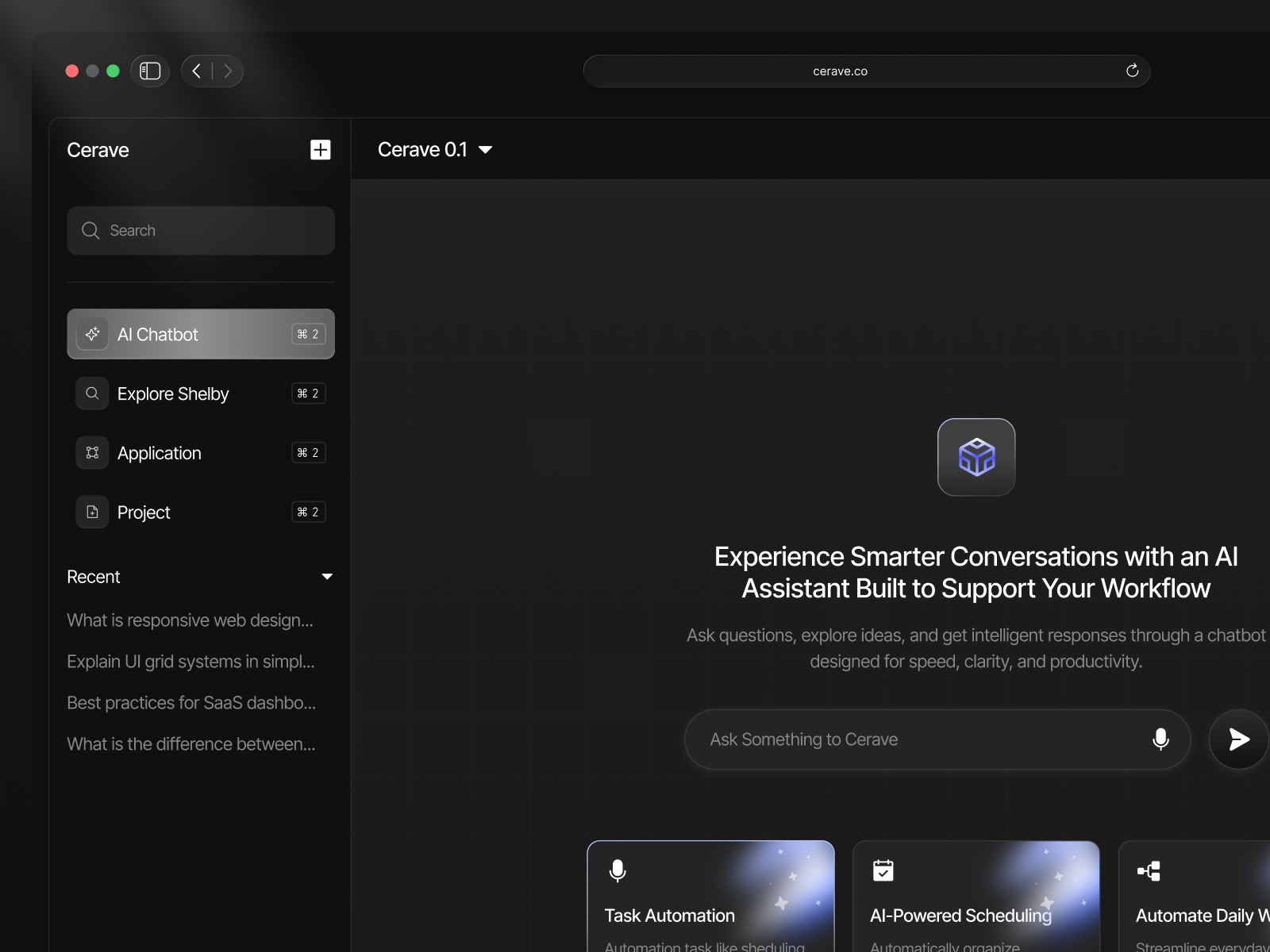Open the Automate Daily card
Viewport: 1270px width, 952px height.
(x=1195, y=896)
